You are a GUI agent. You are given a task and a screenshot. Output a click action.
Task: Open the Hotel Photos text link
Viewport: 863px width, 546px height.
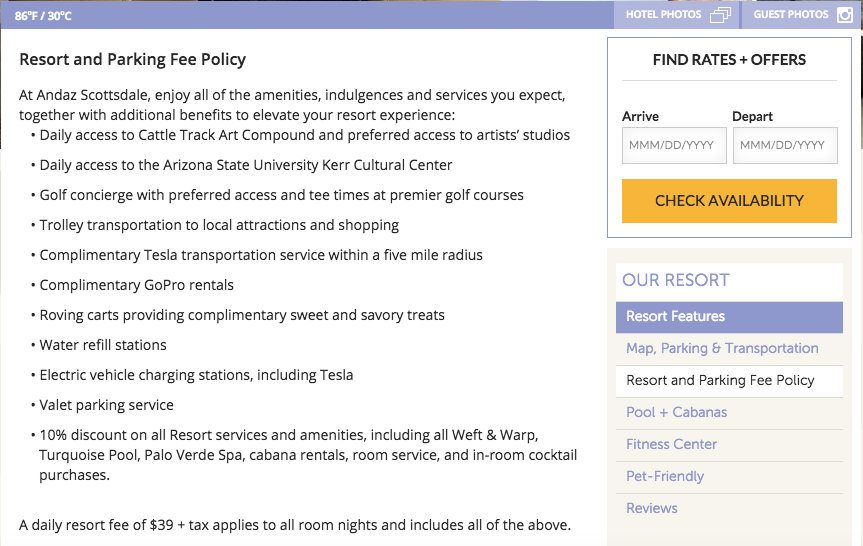663,15
